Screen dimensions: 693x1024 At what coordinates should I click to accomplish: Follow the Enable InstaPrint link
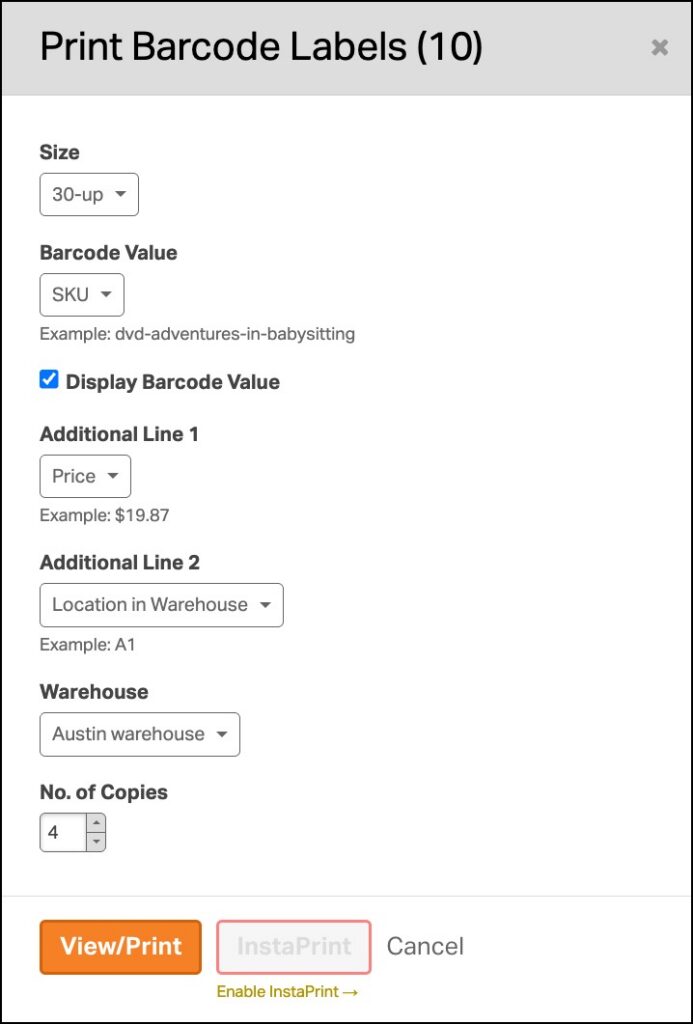coord(287,991)
